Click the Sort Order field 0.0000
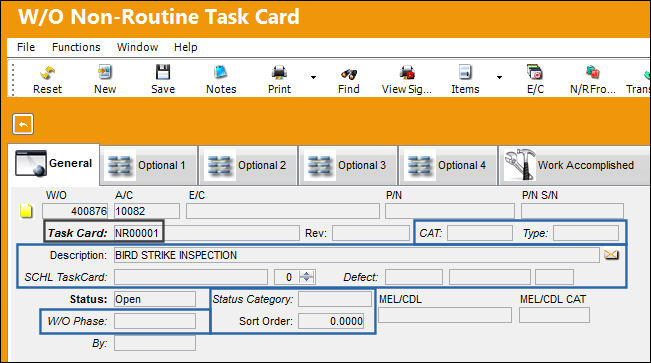This screenshot has height=363, width=651. pos(331,321)
